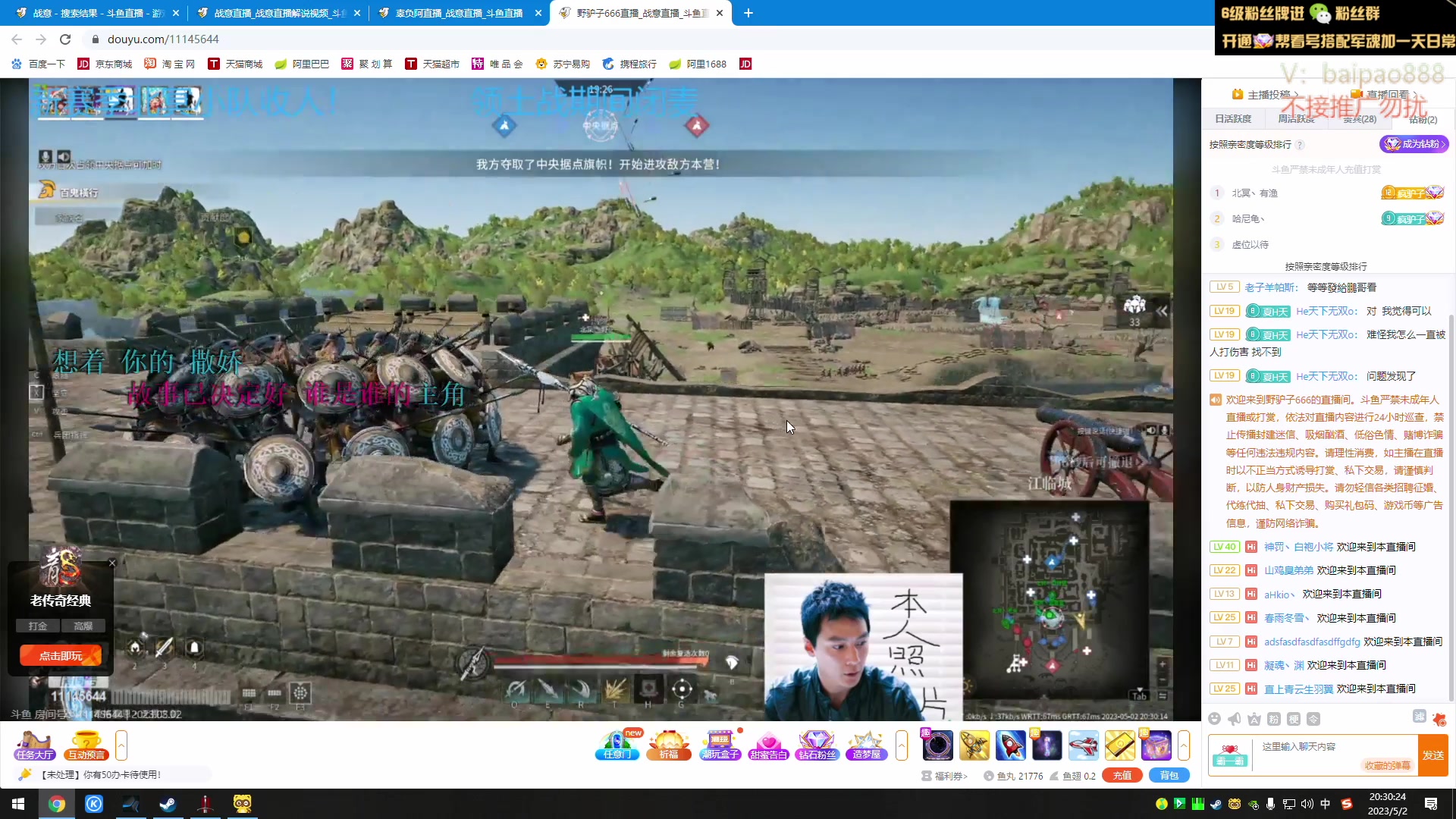Select the golden rocket gift
The image size is (1456, 819).
pos(974,745)
